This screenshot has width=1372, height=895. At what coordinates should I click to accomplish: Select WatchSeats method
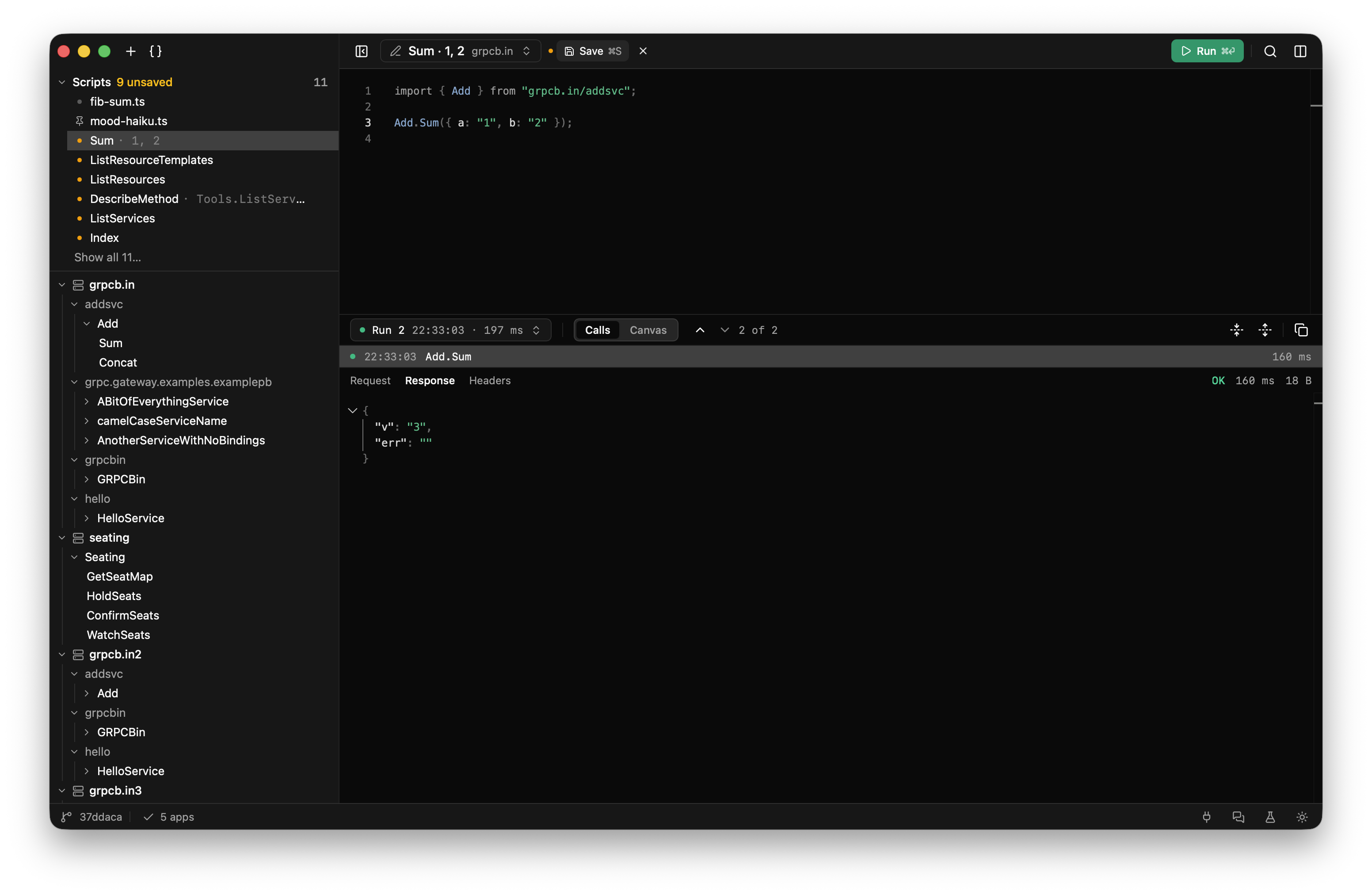(118, 635)
